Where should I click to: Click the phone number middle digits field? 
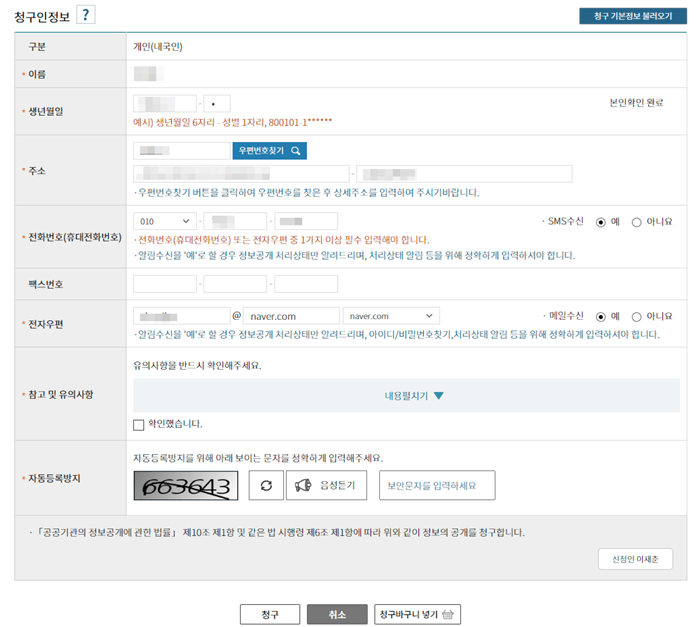tap(235, 221)
